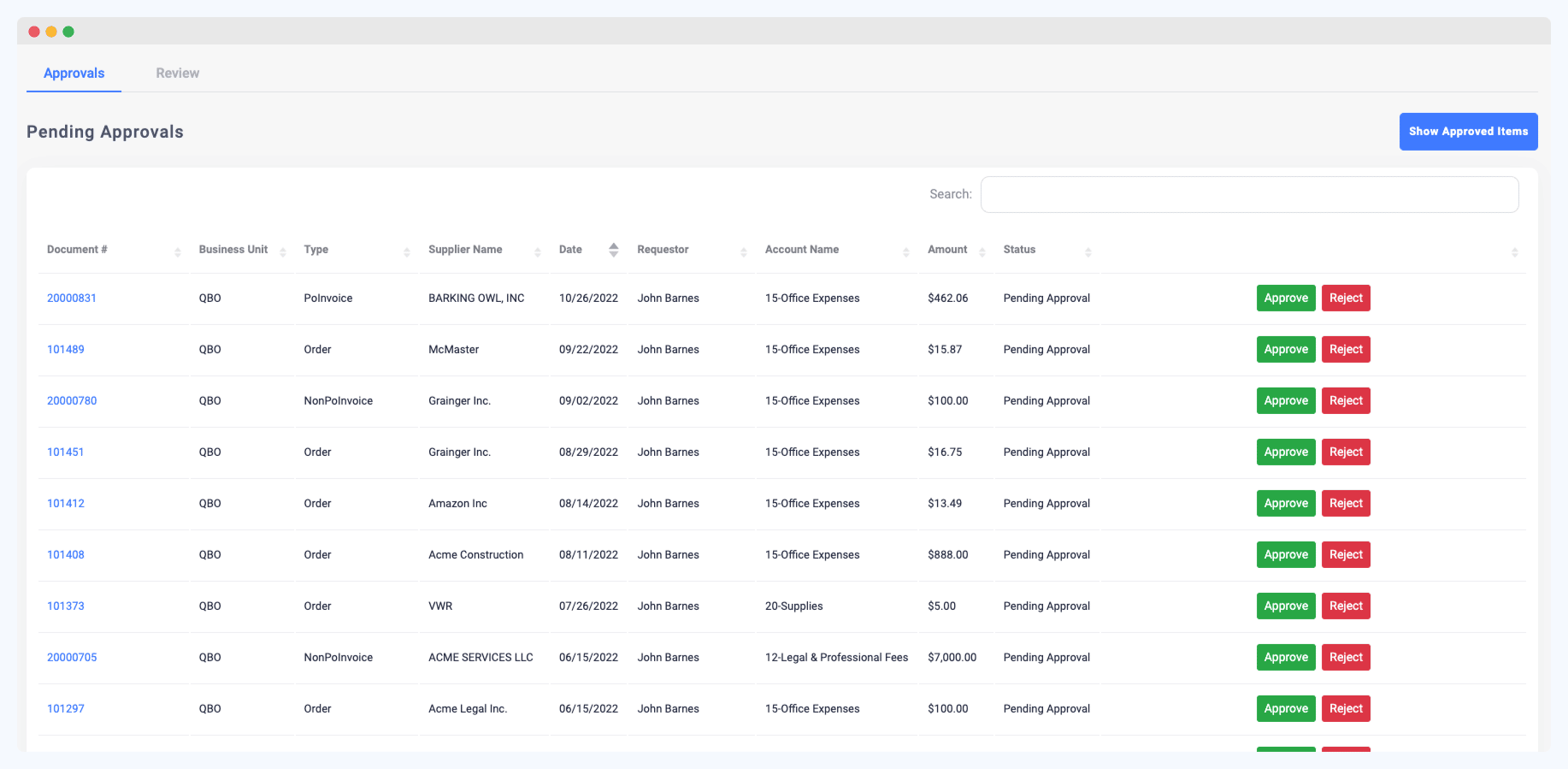
Task: Approve the BARKING OWL, INC invoice
Action: pyautogui.click(x=1286, y=299)
